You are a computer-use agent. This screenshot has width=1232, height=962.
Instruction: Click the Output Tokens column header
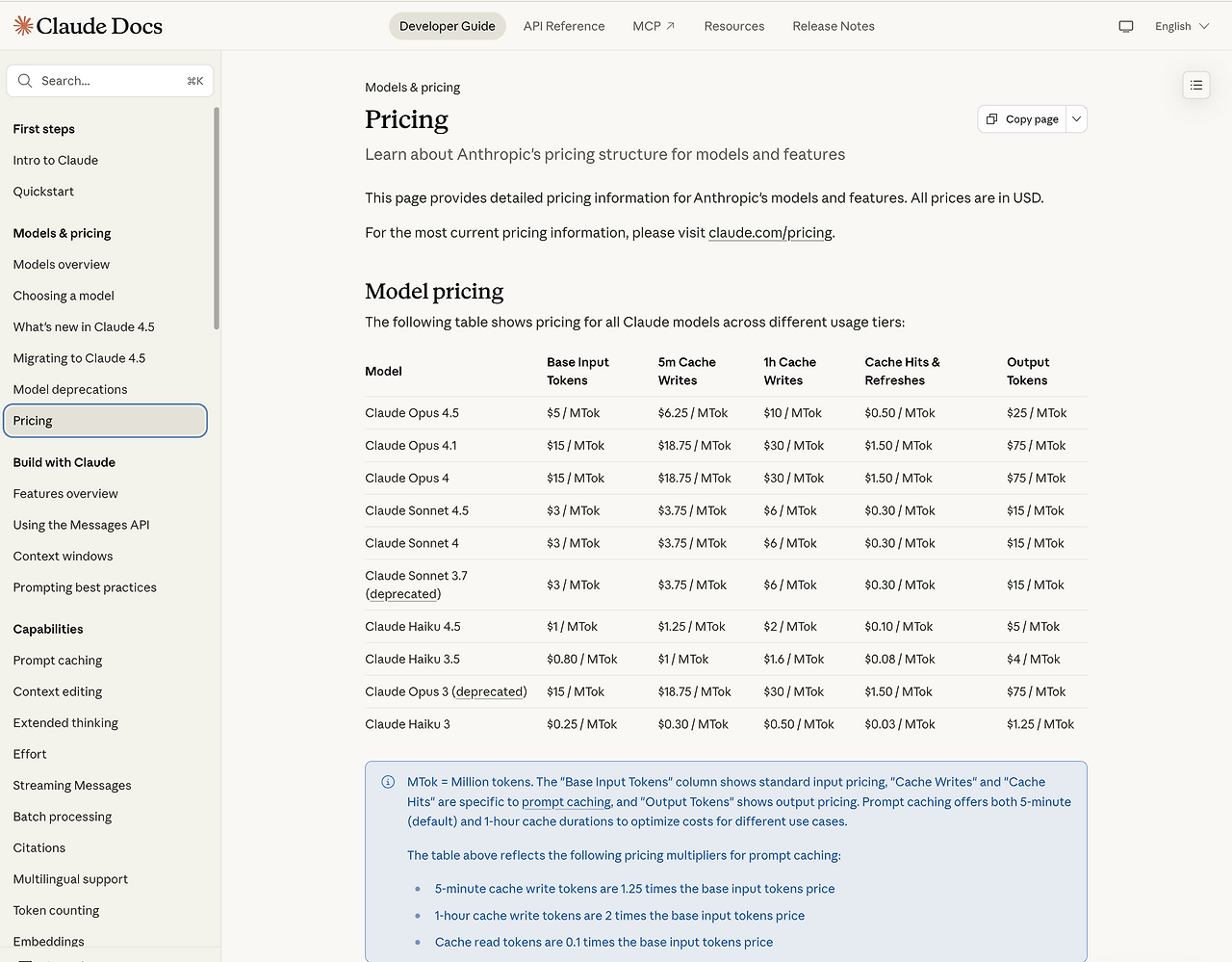[1028, 372]
